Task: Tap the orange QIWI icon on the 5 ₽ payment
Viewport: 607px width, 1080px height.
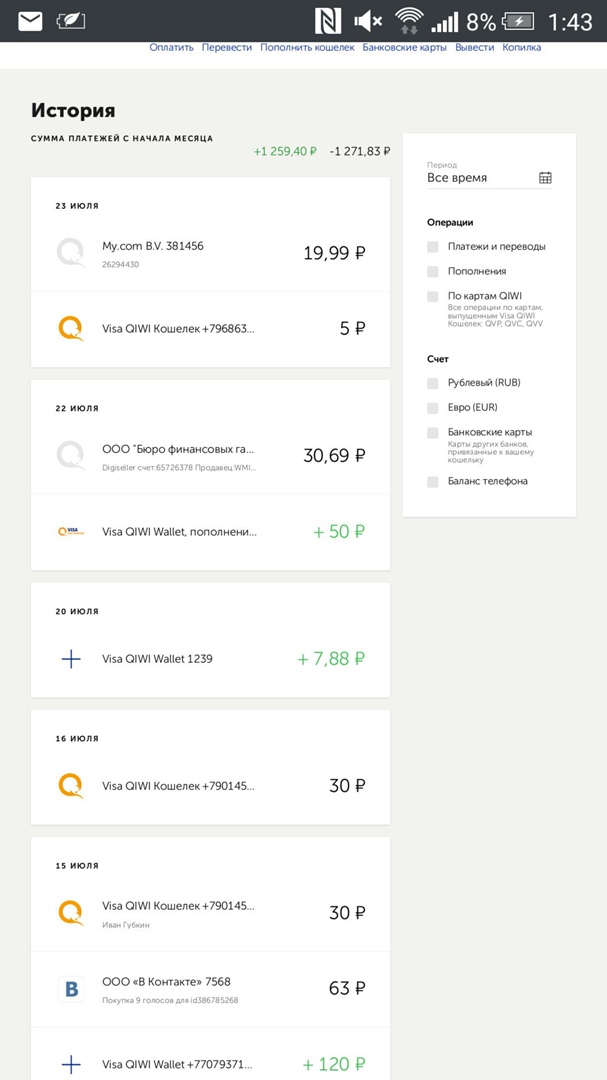Action: point(71,328)
